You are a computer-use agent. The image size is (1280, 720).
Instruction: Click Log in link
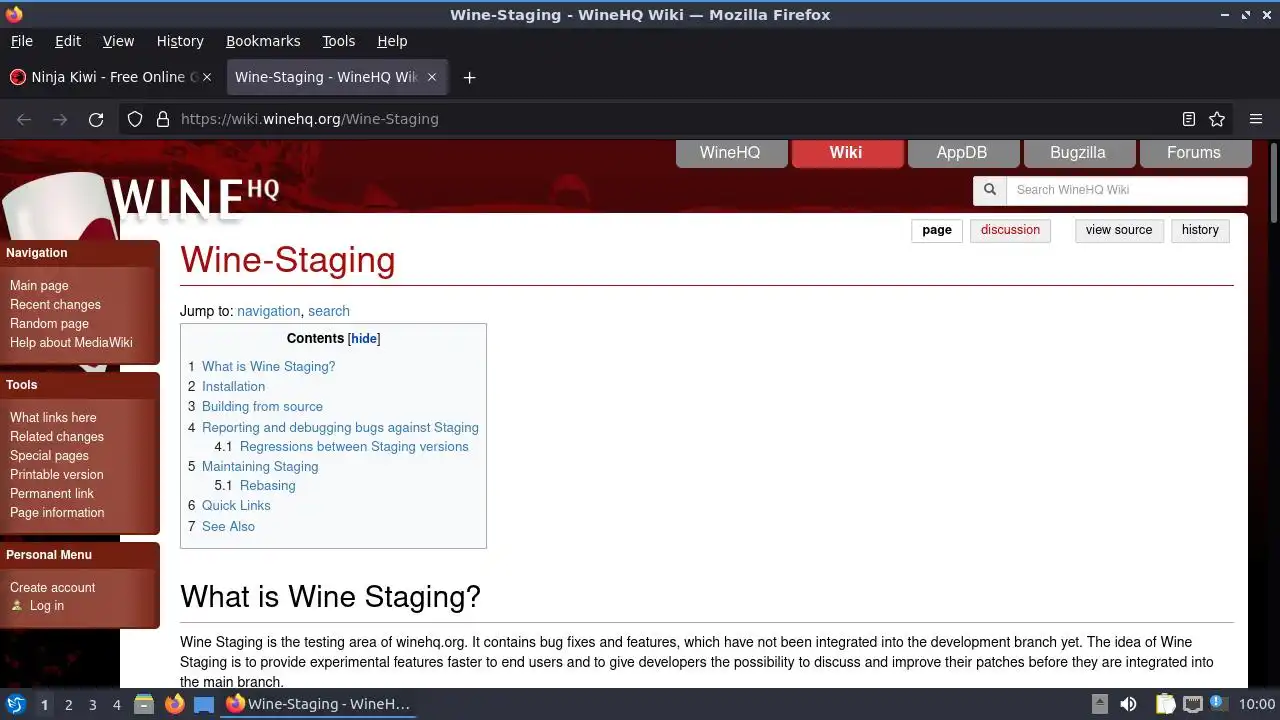[x=46, y=606]
